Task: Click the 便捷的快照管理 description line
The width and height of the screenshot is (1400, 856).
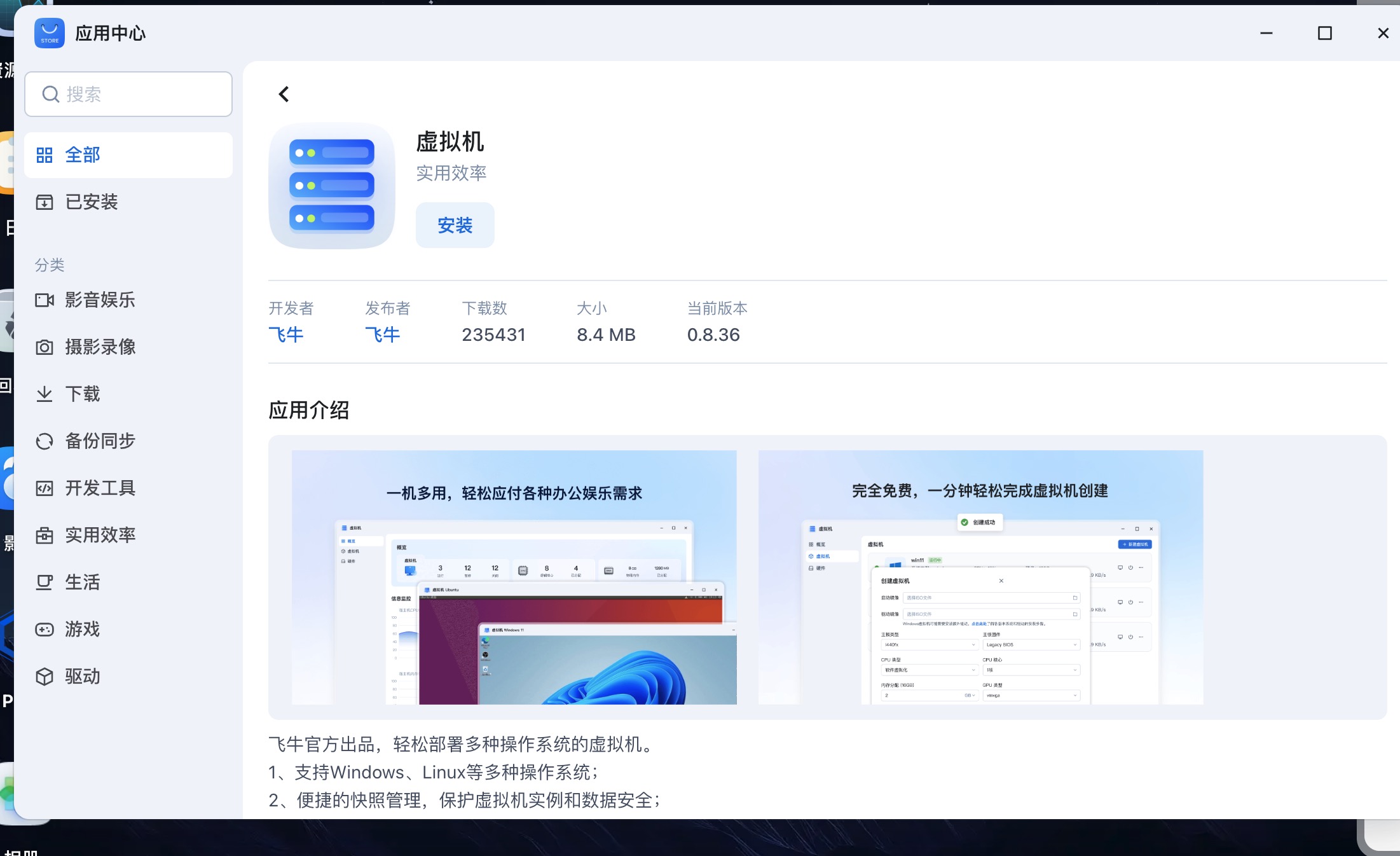Action: click(465, 800)
